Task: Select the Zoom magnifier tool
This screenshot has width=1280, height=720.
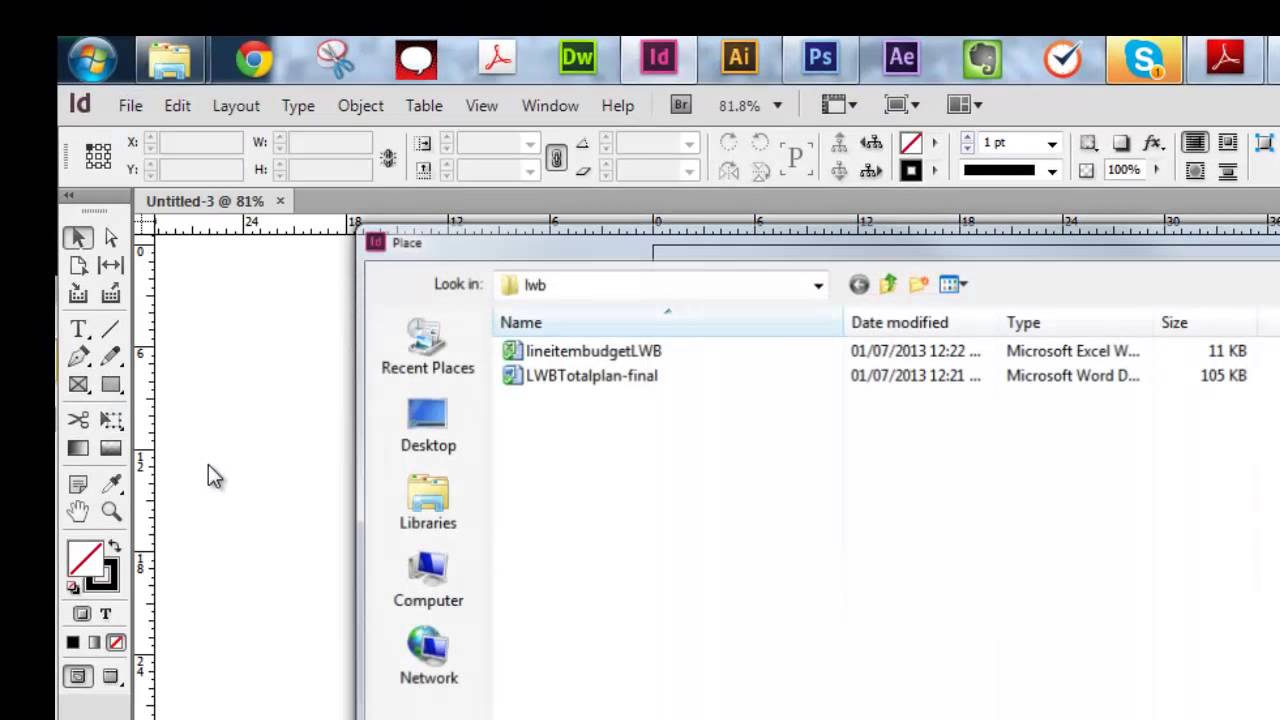Action: click(x=111, y=512)
